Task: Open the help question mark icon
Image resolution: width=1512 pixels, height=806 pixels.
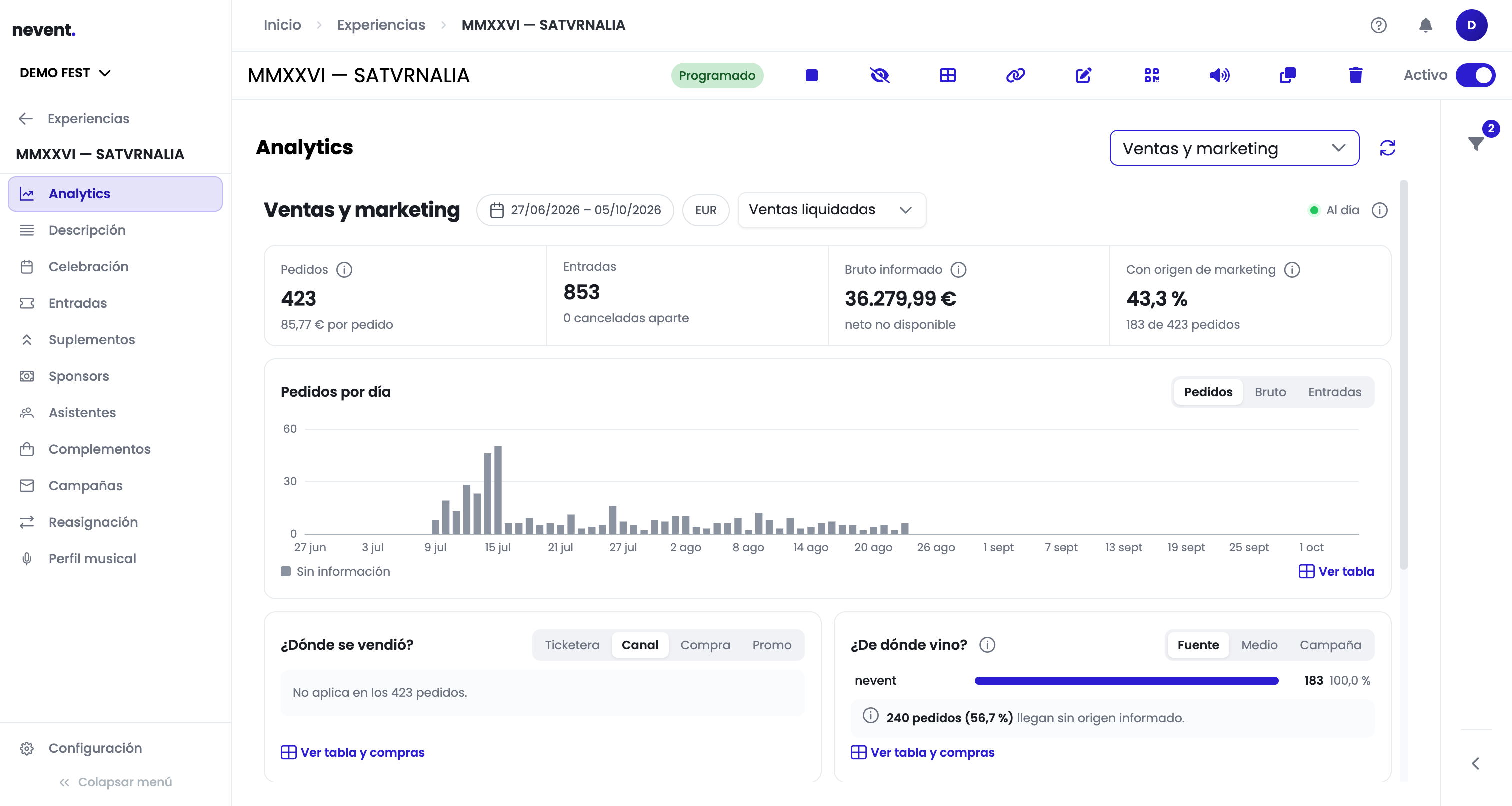Action: pyautogui.click(x=1379, y=25)
